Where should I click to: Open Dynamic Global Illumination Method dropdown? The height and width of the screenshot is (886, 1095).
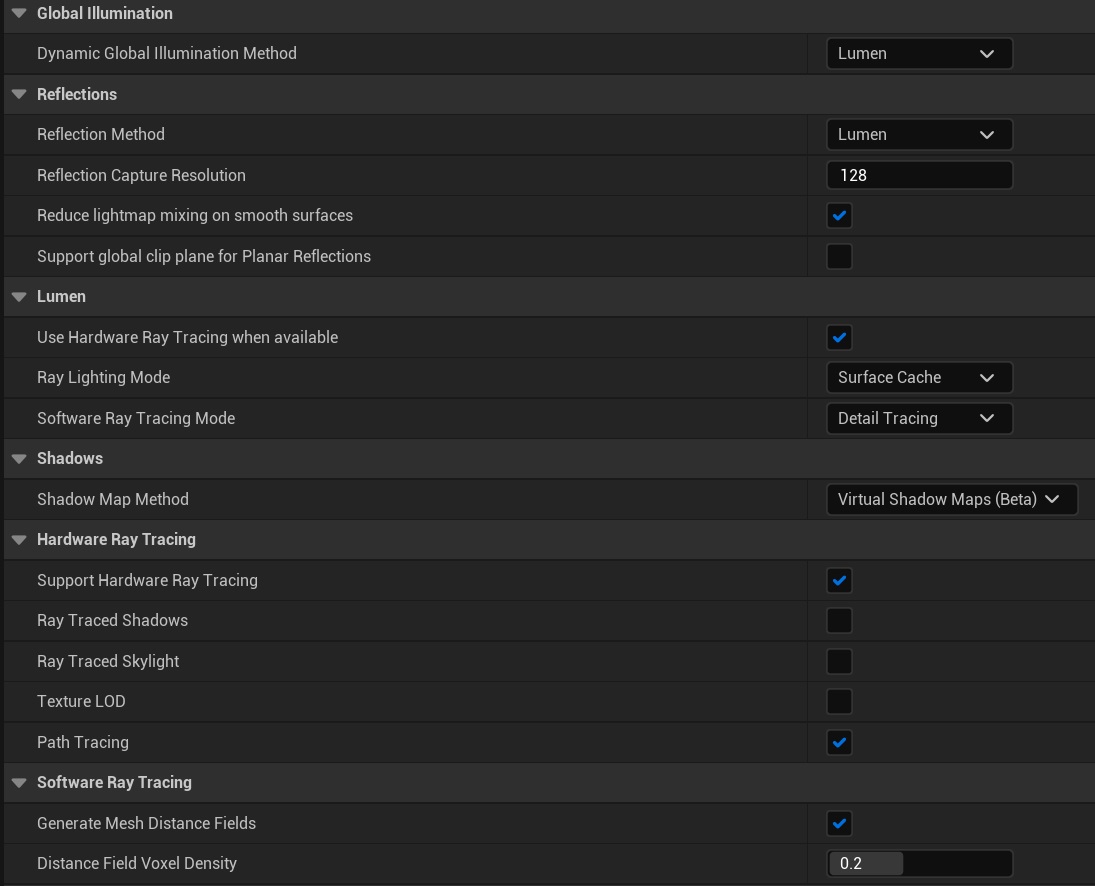[919, 54]
